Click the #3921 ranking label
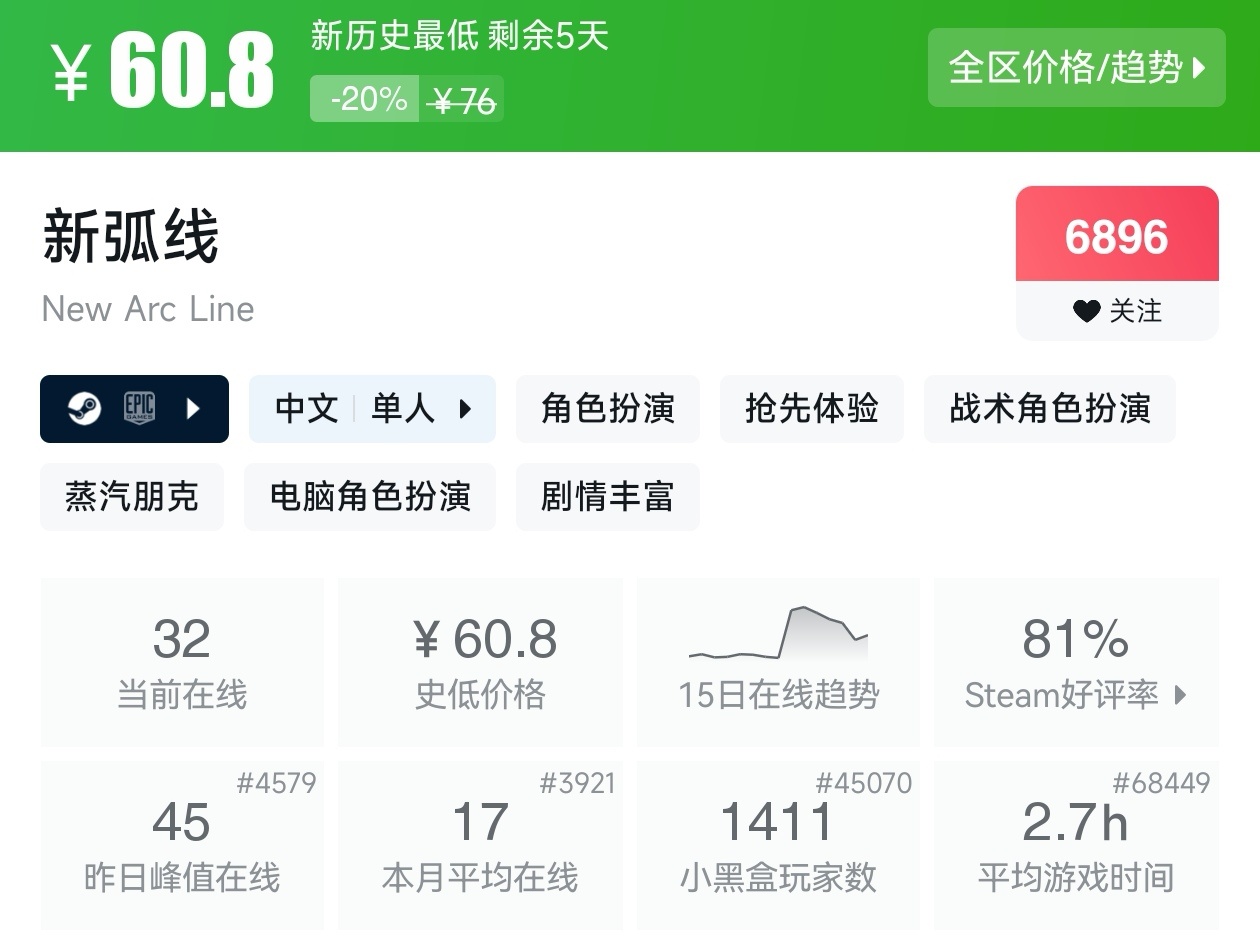The height and width of the screenshot is (939, 1260). pos(578,783)
